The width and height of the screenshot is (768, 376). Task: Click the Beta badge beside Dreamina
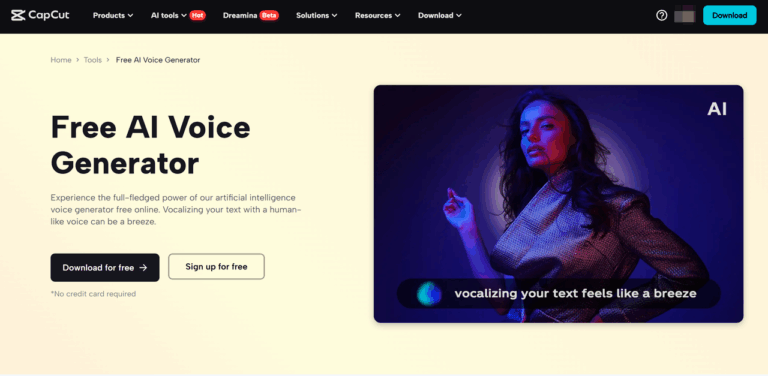pos(269,15)
